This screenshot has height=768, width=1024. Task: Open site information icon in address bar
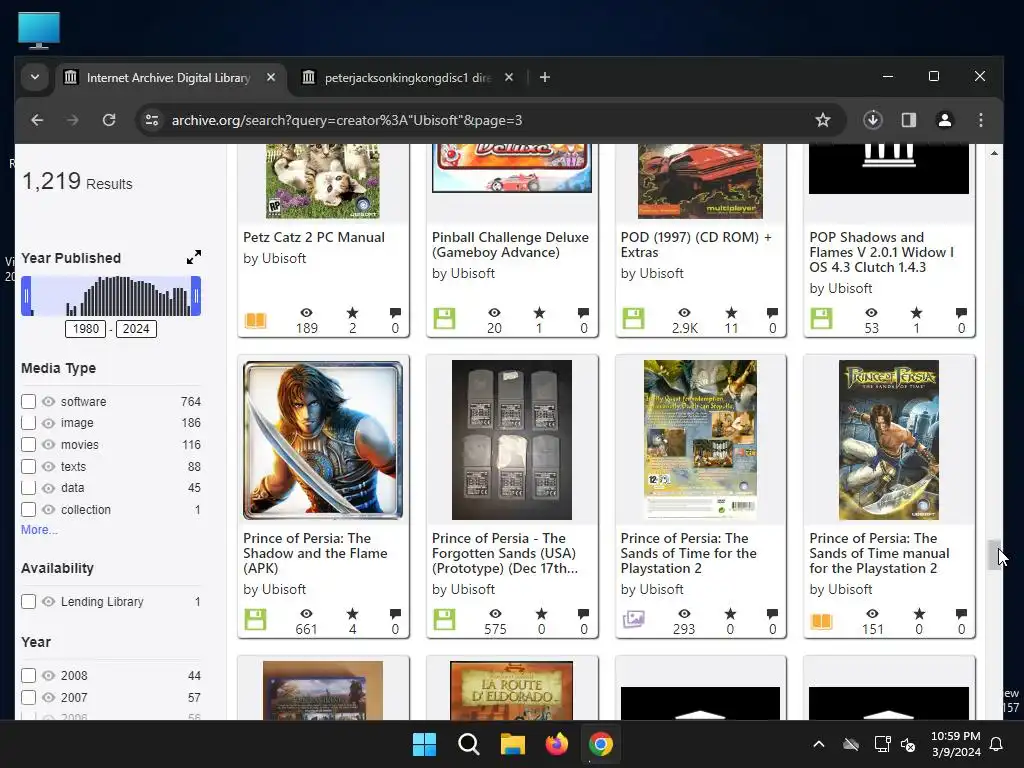coord(152,120)
